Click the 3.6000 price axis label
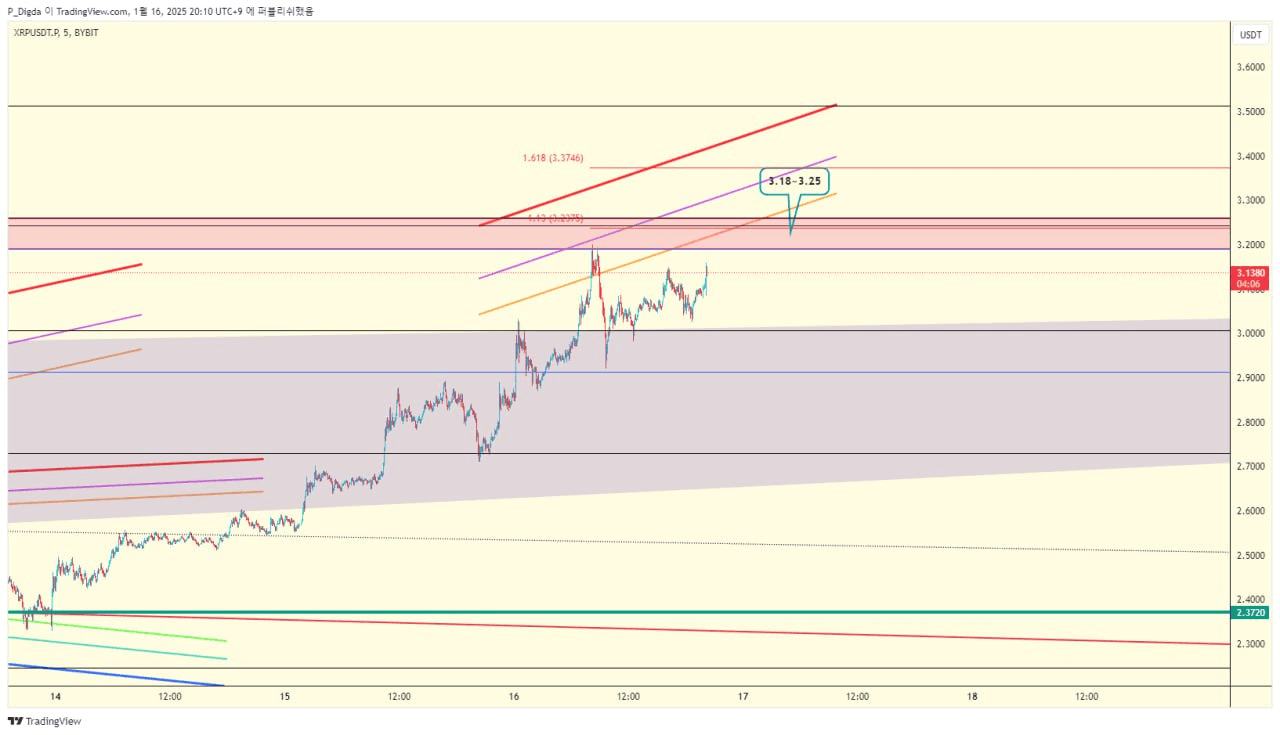 click(1251, 67)
